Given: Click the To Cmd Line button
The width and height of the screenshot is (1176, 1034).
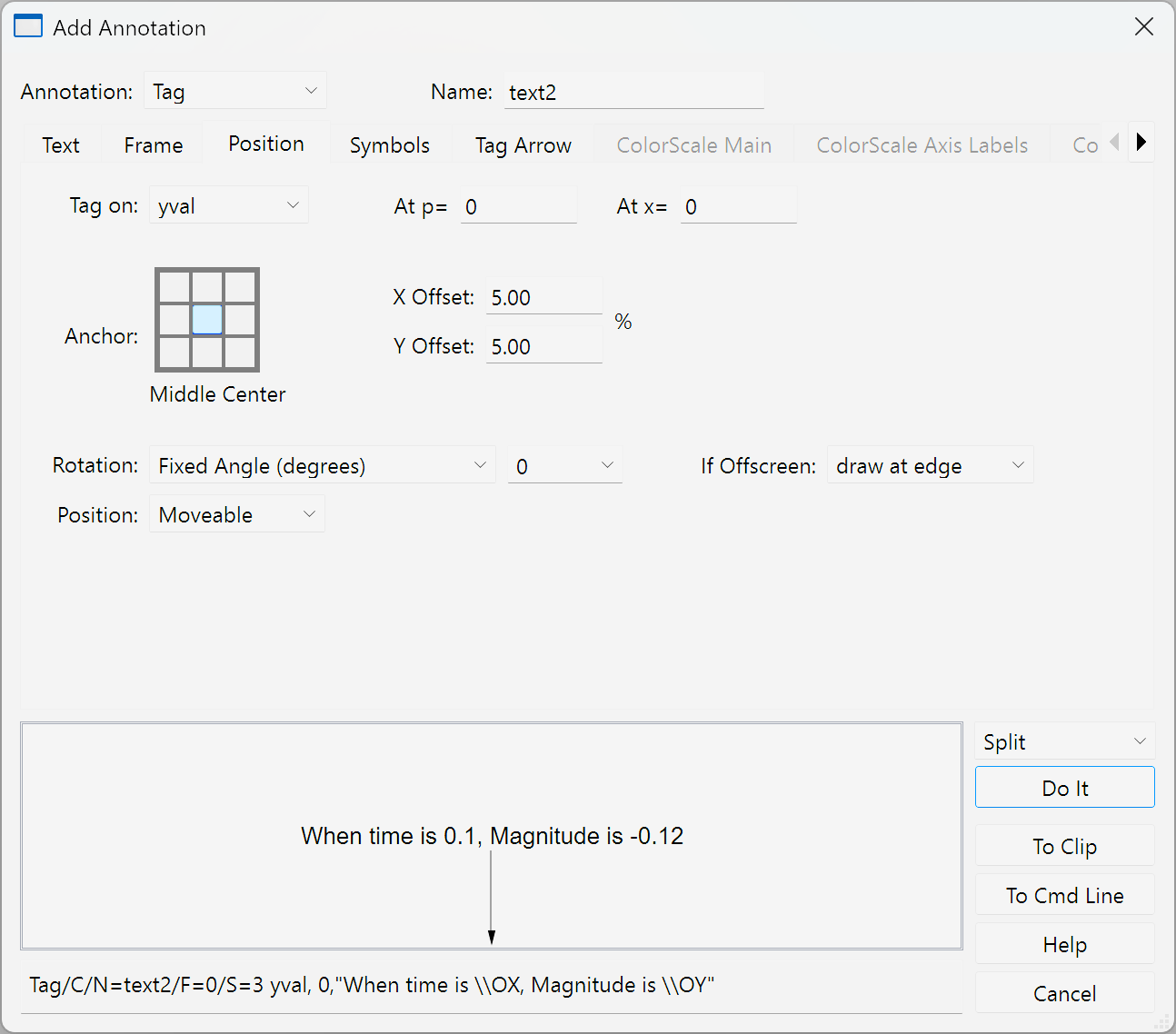Looking at the screenshot, I should click(x=1064, y=896).
